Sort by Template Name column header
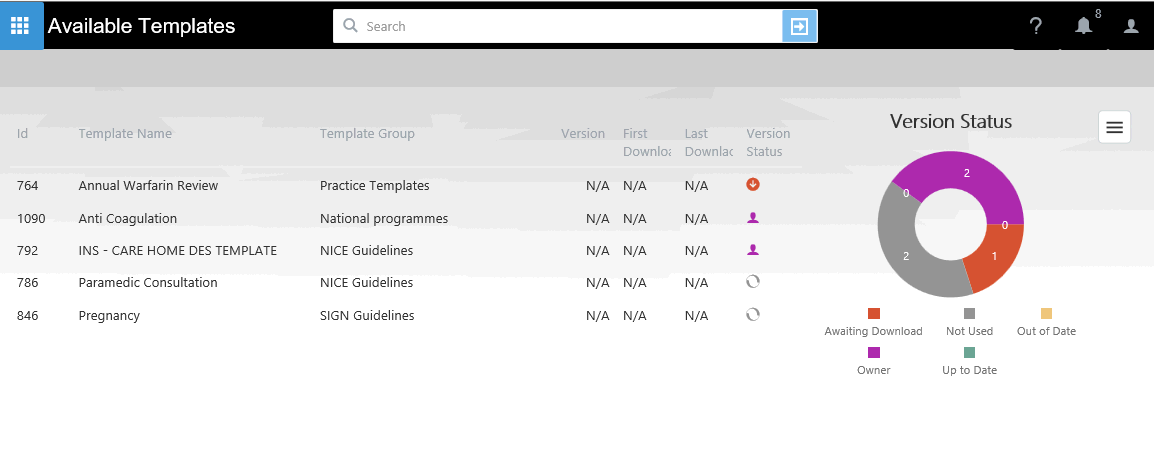Viewport: 1154px width, 461px height. point(125,134)
